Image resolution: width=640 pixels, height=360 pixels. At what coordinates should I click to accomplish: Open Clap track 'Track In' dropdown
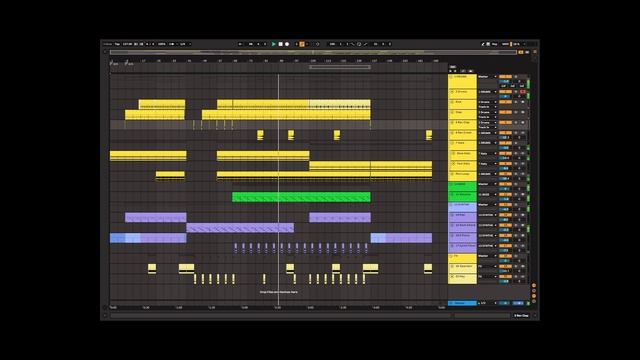point(487,117)
